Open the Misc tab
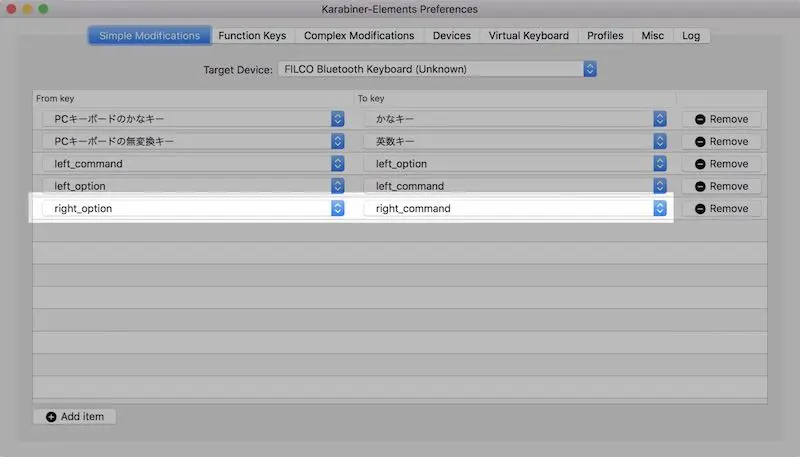800x457 pixels. (x=653, y=36)
